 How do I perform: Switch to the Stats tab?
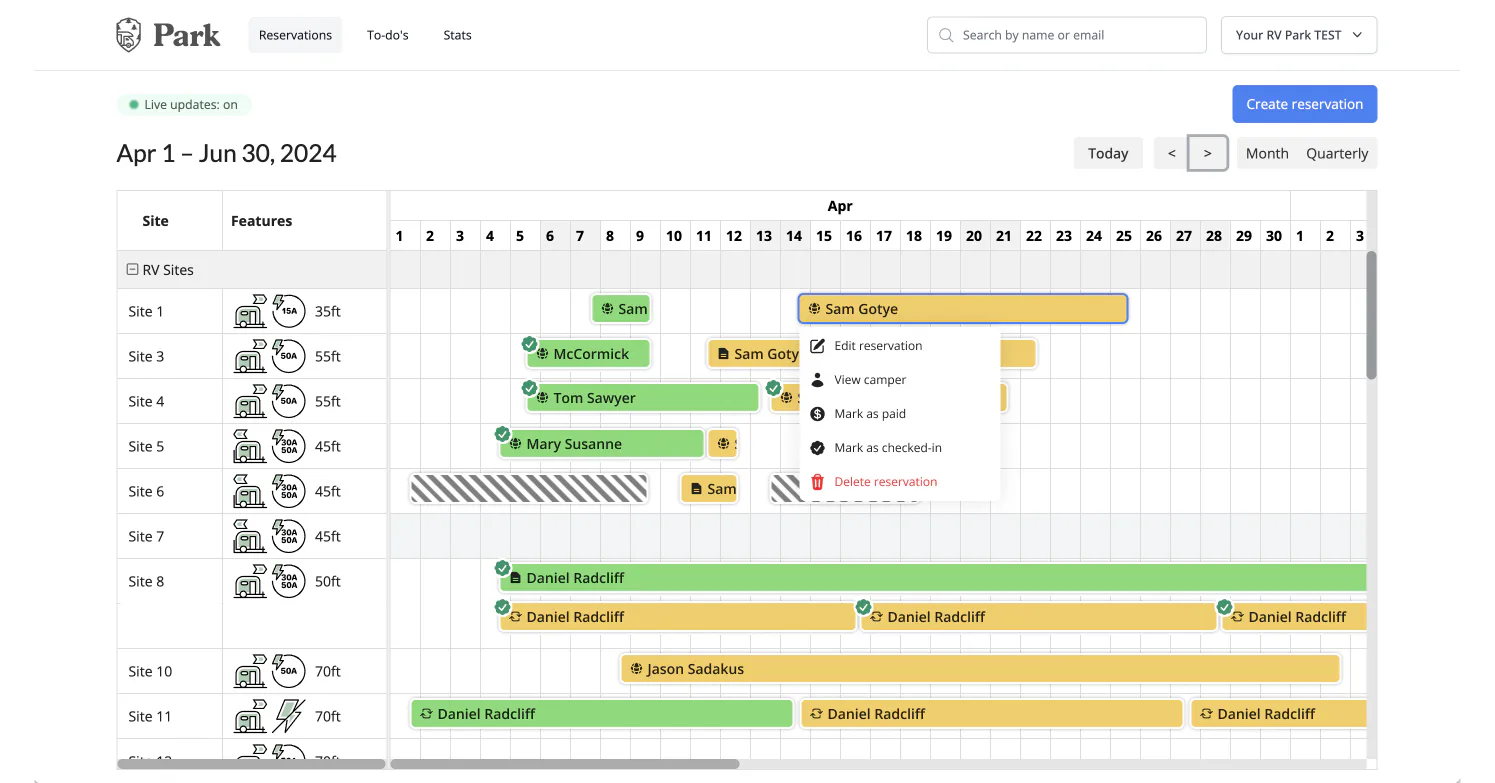click(x=457, y=34)
